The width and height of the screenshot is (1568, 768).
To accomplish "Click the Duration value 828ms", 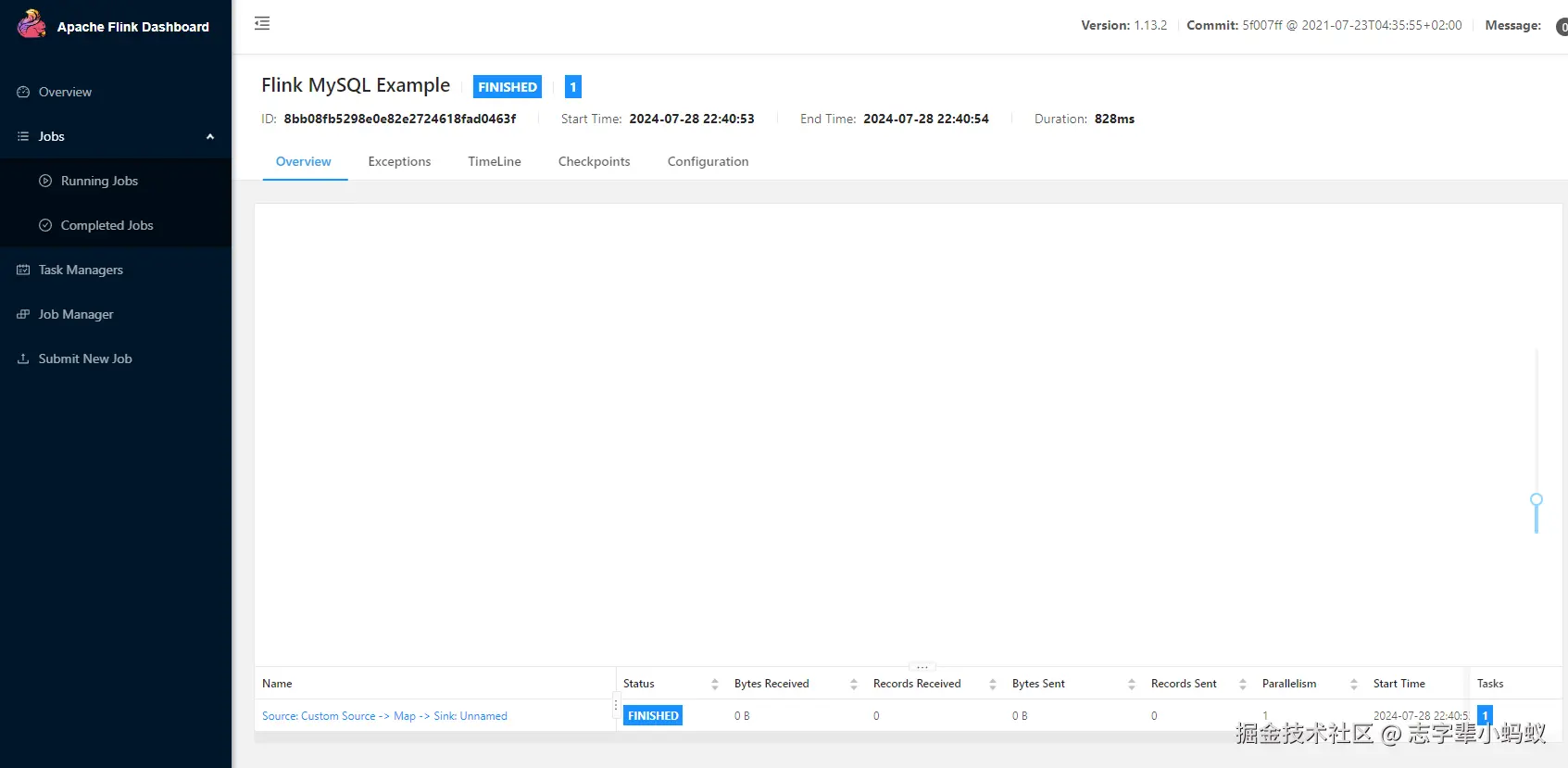I will (1114, 119).
